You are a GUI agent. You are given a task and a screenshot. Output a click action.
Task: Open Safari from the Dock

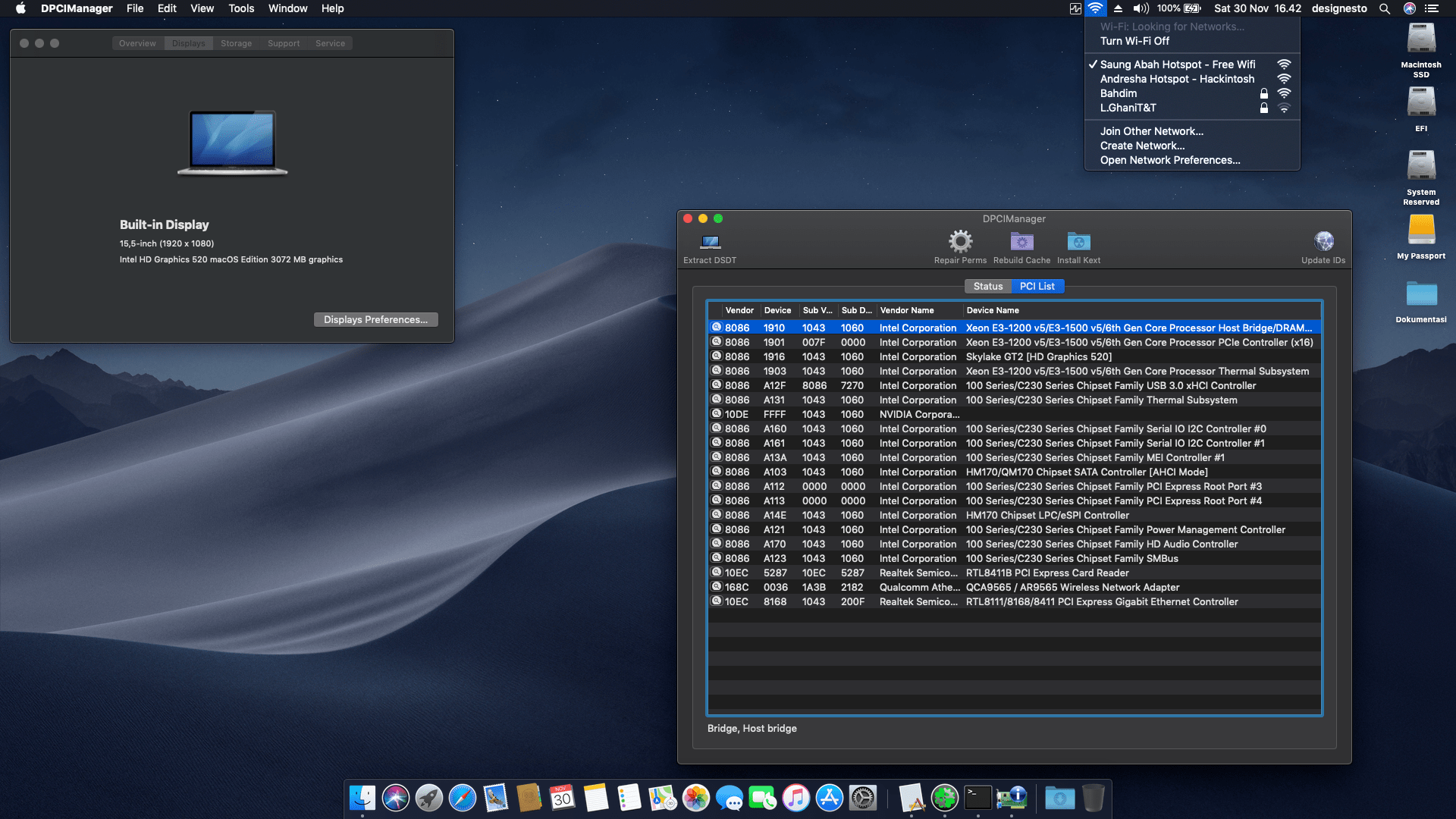pyautogui.click(x=463, y=799)
